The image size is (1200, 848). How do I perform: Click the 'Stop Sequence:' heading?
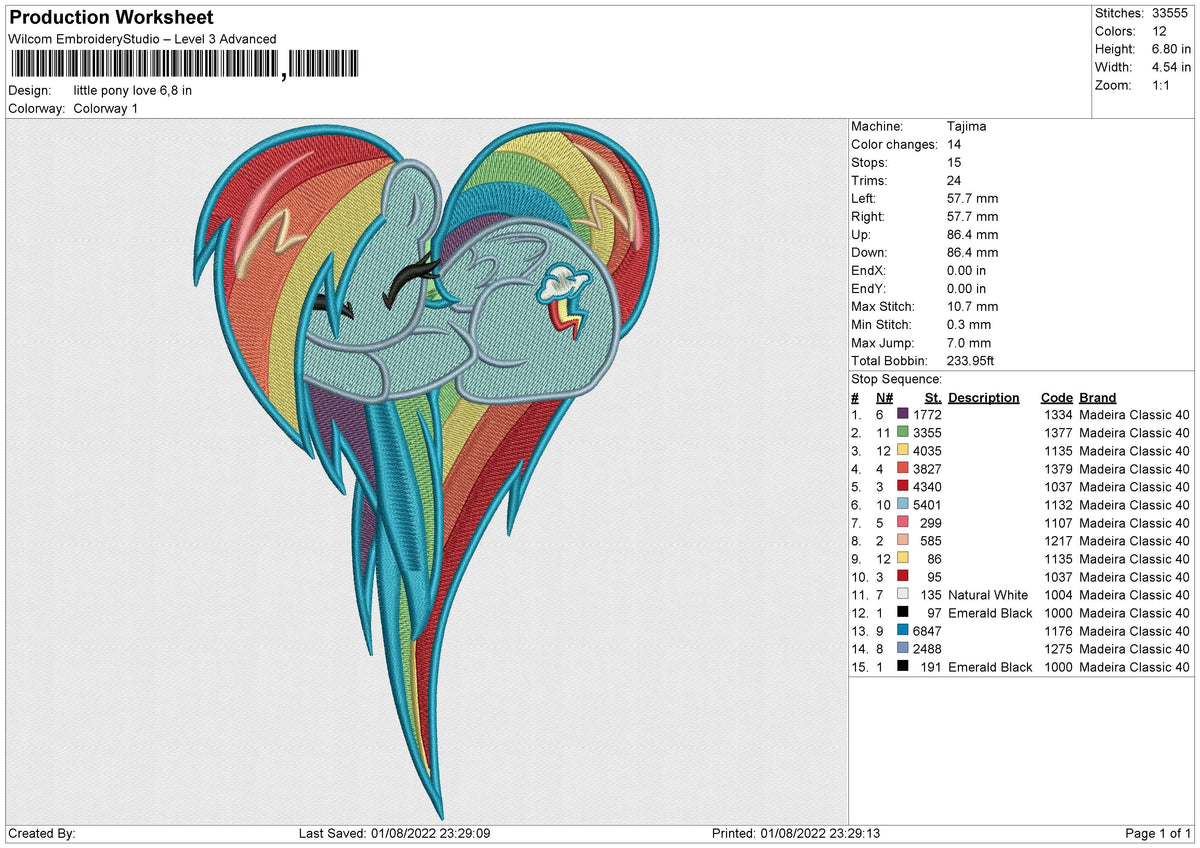896,379
